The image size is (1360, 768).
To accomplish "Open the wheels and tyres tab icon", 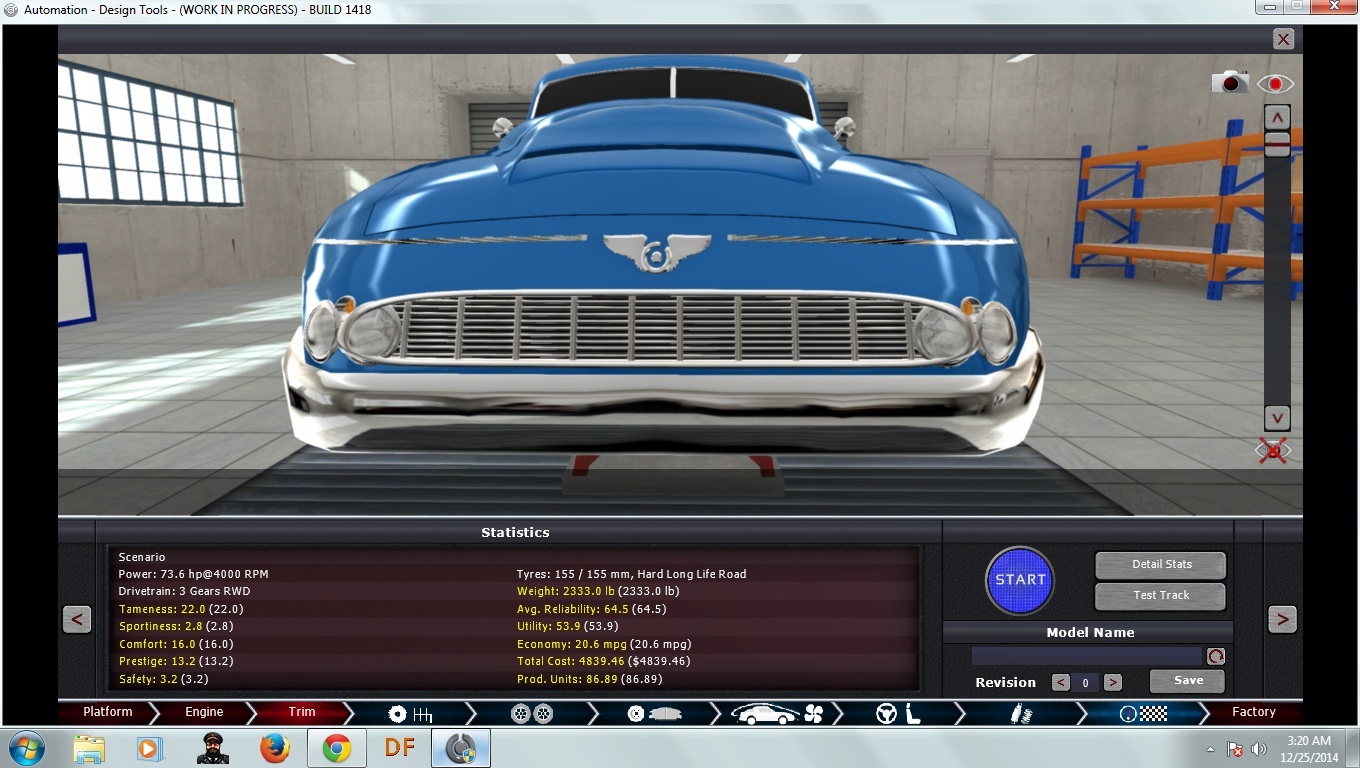I will click(x=532, y=713).
